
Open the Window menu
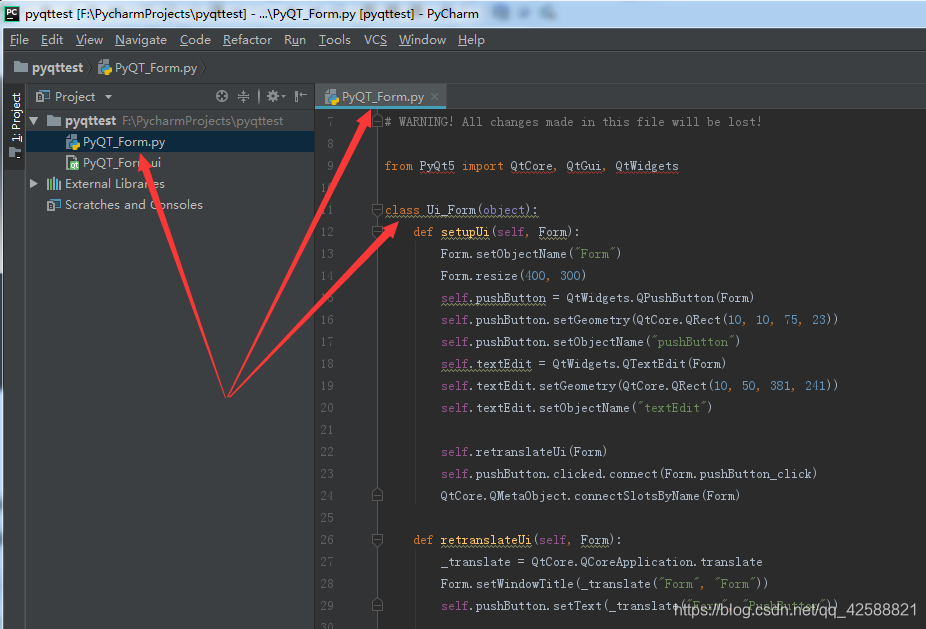click(422, 40)
